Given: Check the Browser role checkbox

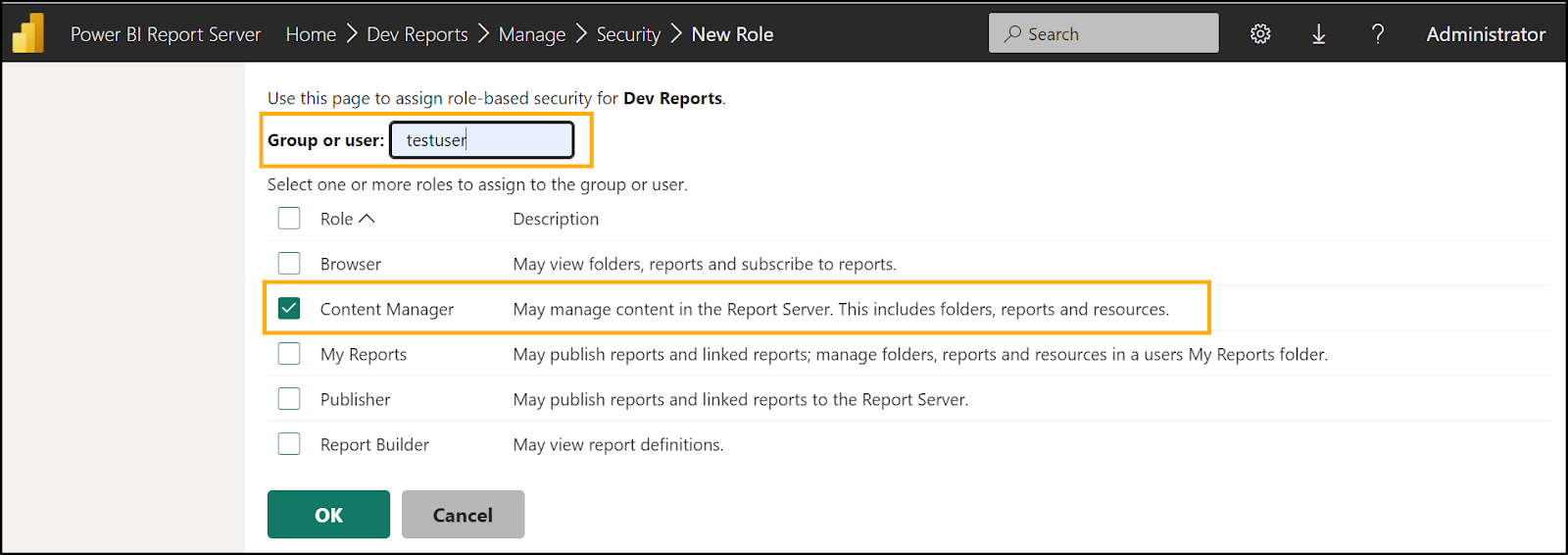Looking at the screenshot, I should click(289, 264).
